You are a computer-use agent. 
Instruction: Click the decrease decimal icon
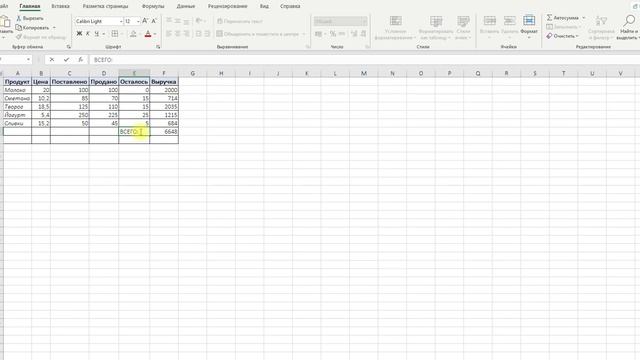[x=362, y=33]
